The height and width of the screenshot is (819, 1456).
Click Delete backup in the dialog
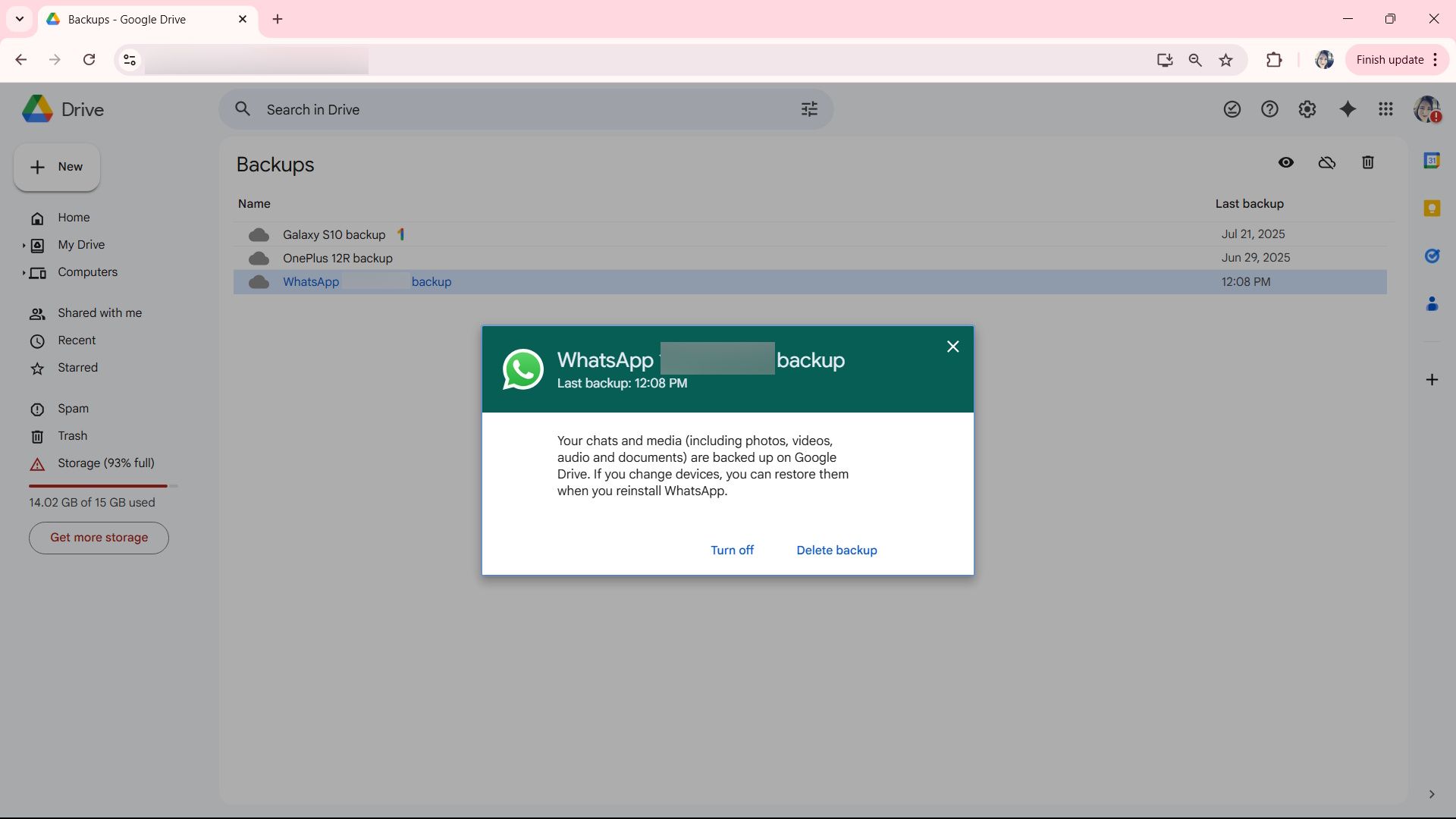tap(836, 550)
